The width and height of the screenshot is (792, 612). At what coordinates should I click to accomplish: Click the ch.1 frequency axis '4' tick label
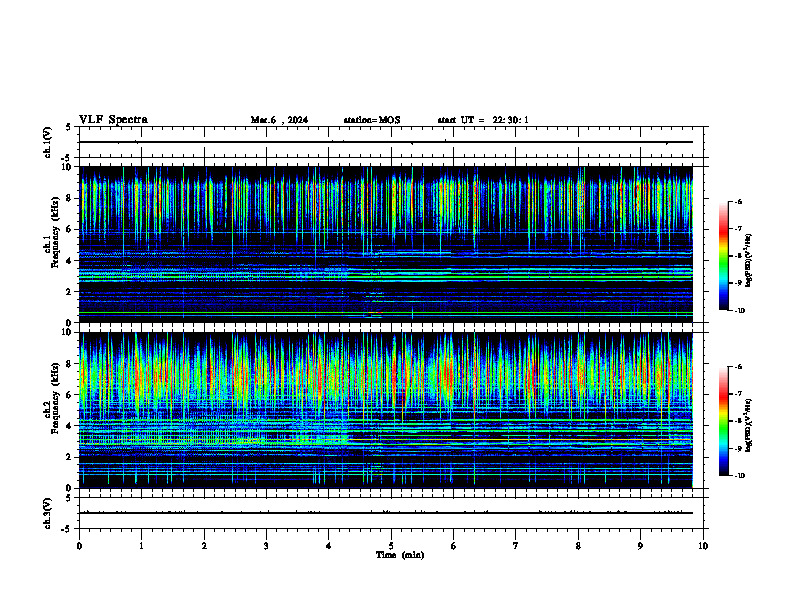70,261
